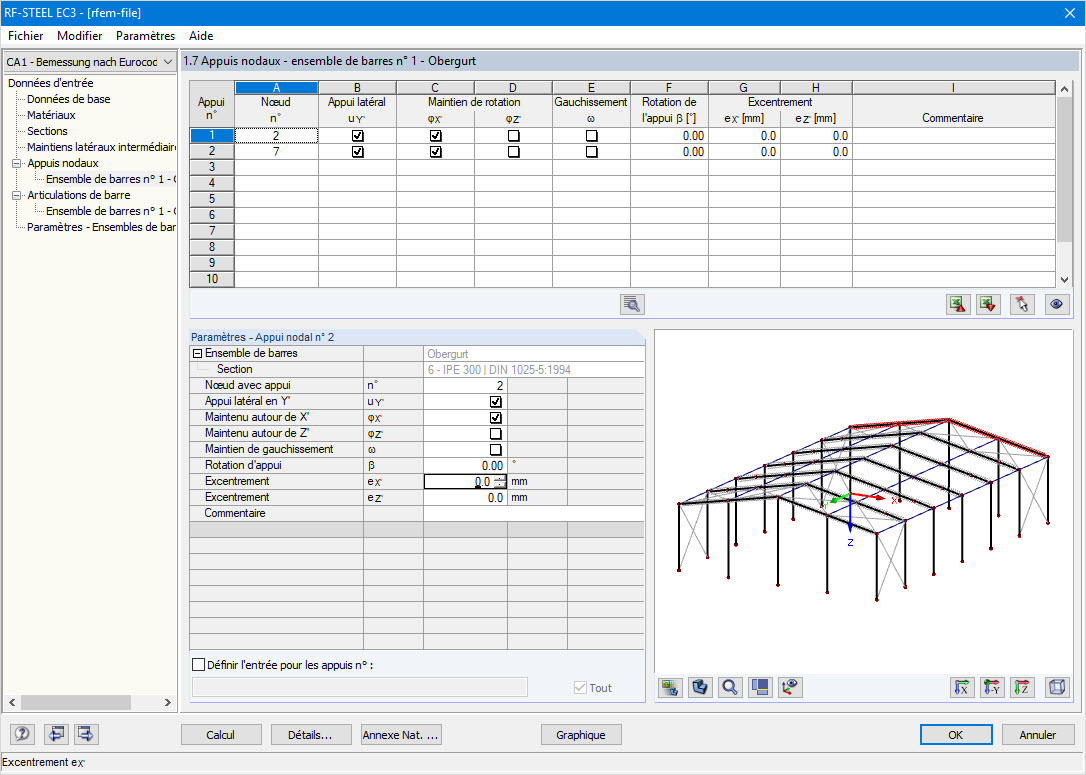Collapse the Ensemble de barres parameter group
This screenshot has width=1086, height=775.
click(197, 353)
